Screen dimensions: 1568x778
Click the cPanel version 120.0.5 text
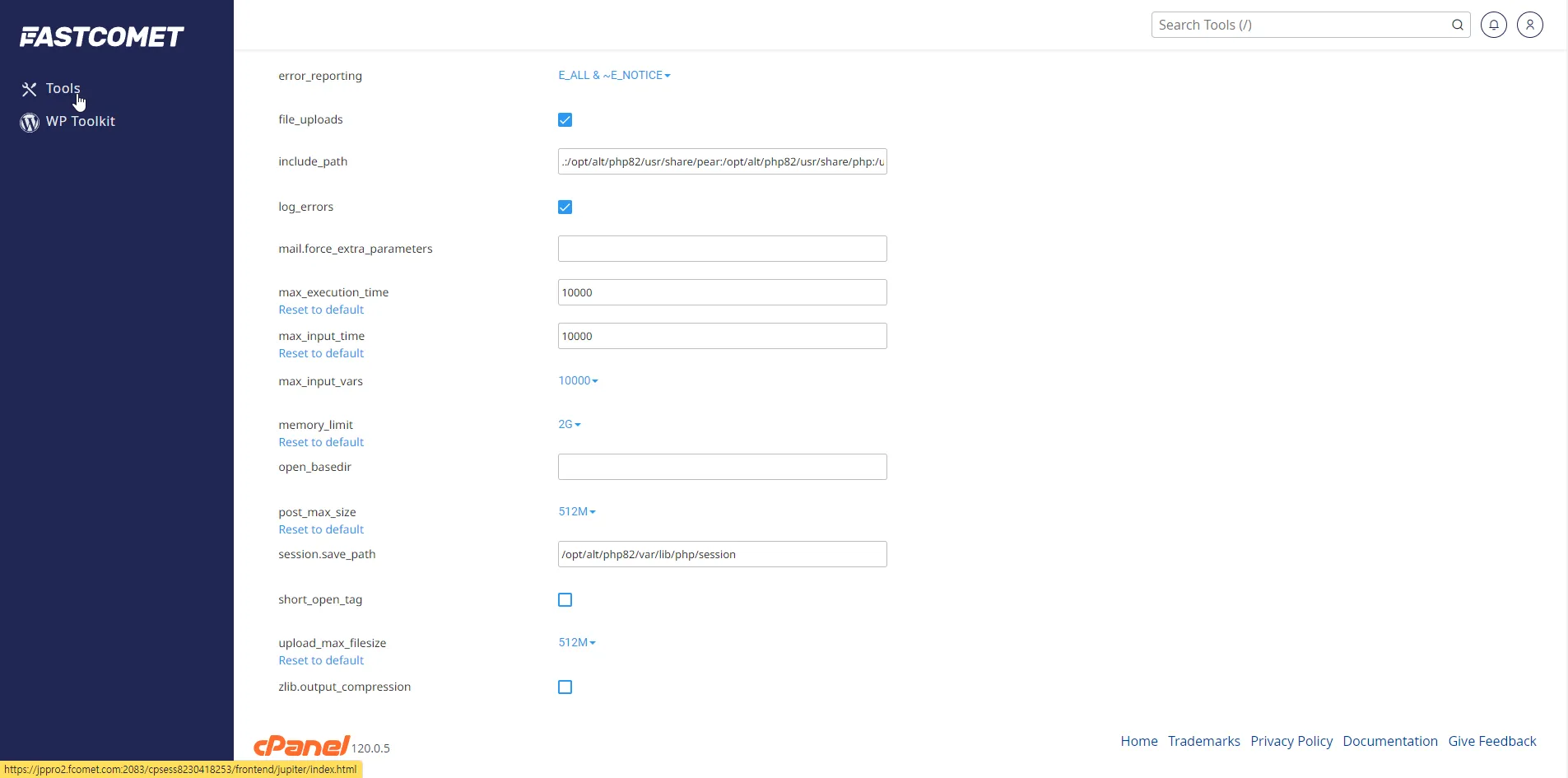tap(370, 748)
